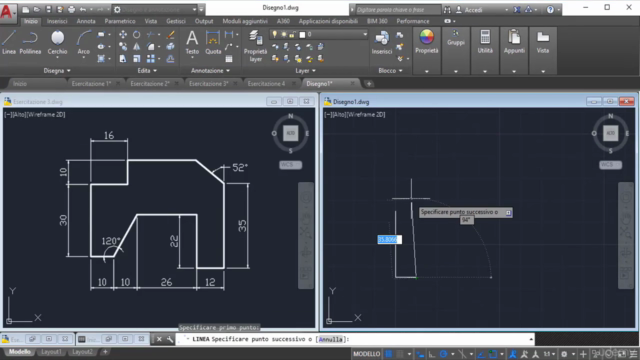Click the Sposta move tool icon

(123, 35)
